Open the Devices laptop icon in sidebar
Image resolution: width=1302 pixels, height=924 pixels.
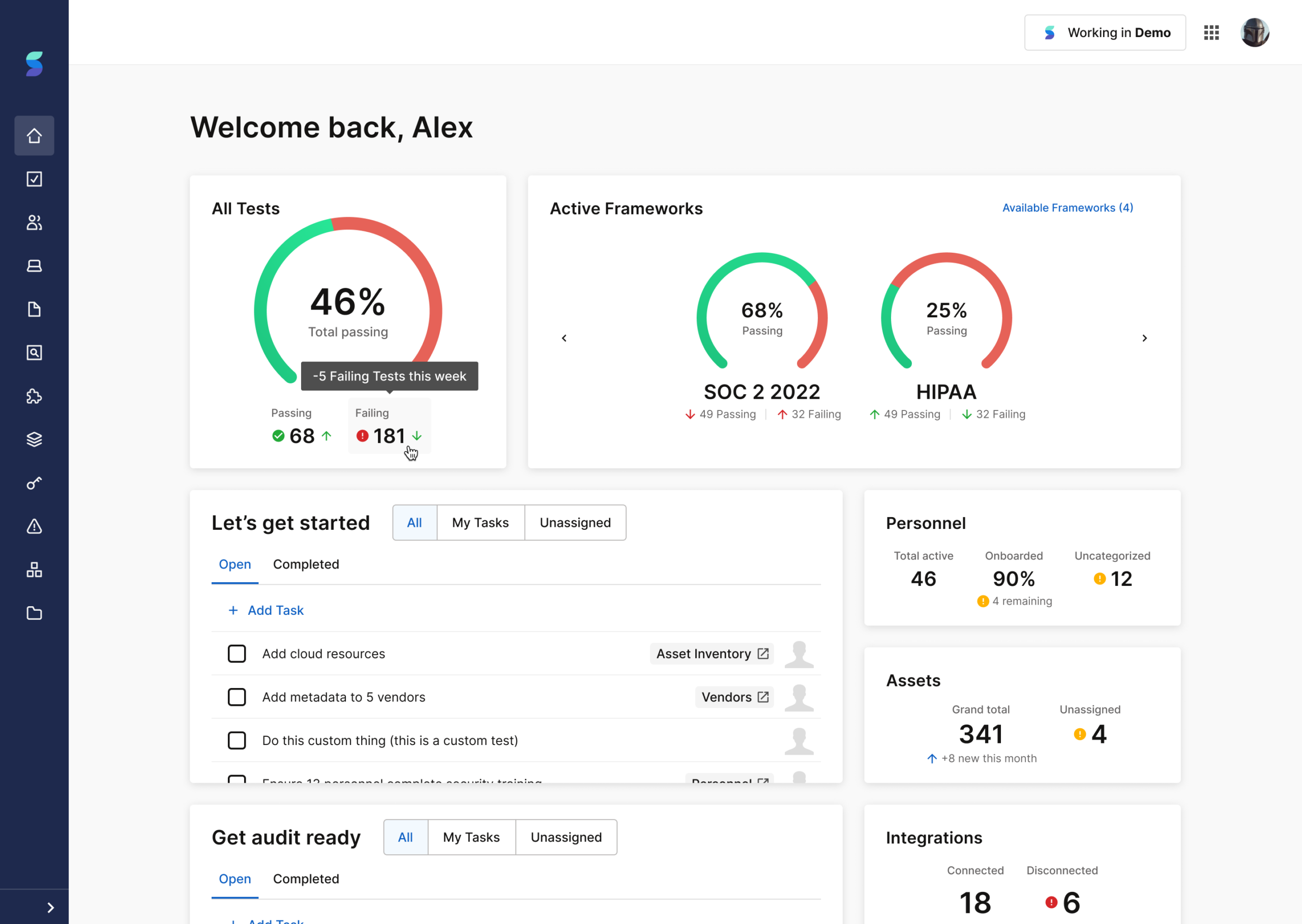click(34, 265)
